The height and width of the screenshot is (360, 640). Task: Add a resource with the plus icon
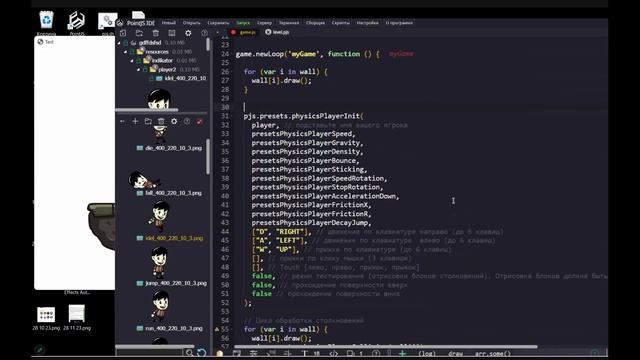point(135,122)
